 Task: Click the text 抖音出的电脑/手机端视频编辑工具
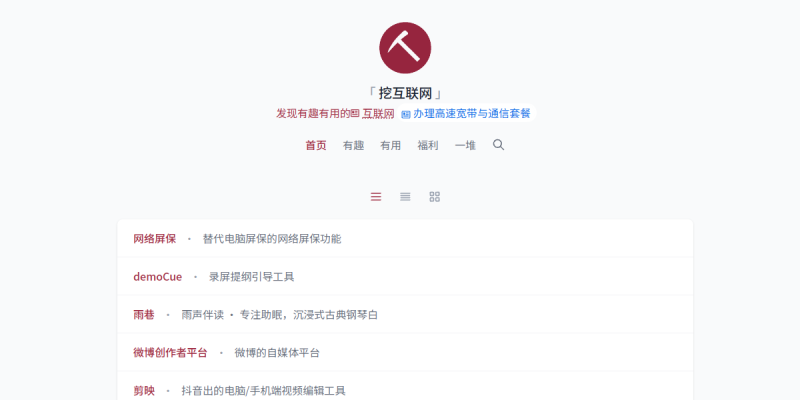point(263,391)
